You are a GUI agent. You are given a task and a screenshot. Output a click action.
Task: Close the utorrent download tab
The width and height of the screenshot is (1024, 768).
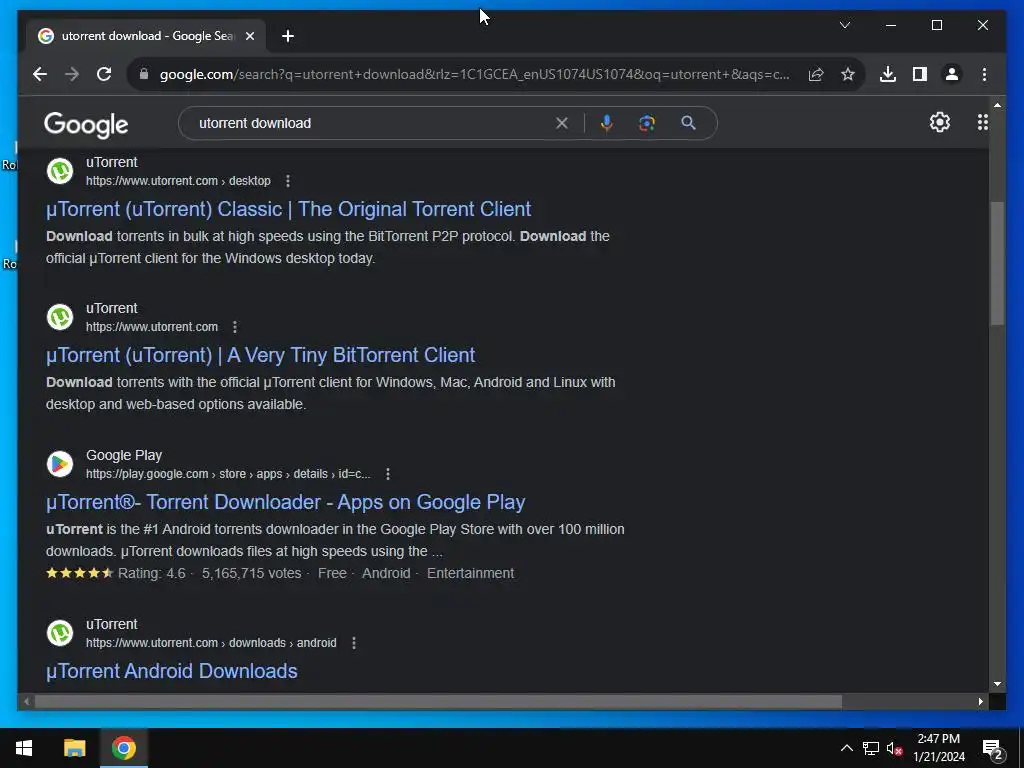click(x=249, y=36)
